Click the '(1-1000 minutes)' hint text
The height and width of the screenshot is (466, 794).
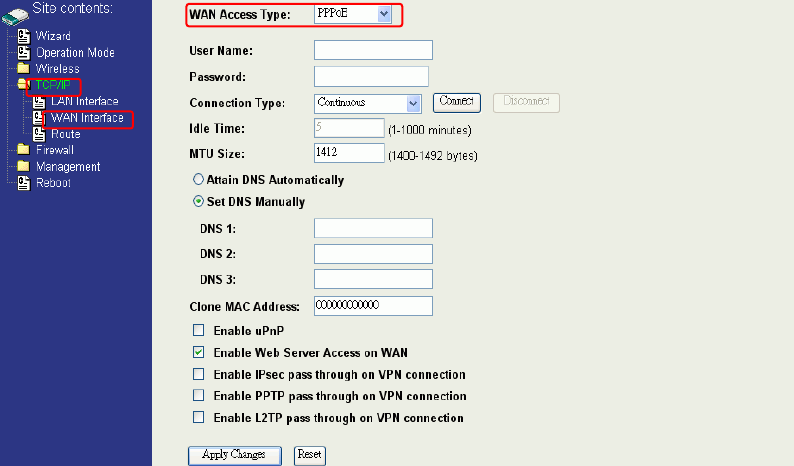click(x=430, y=130)
